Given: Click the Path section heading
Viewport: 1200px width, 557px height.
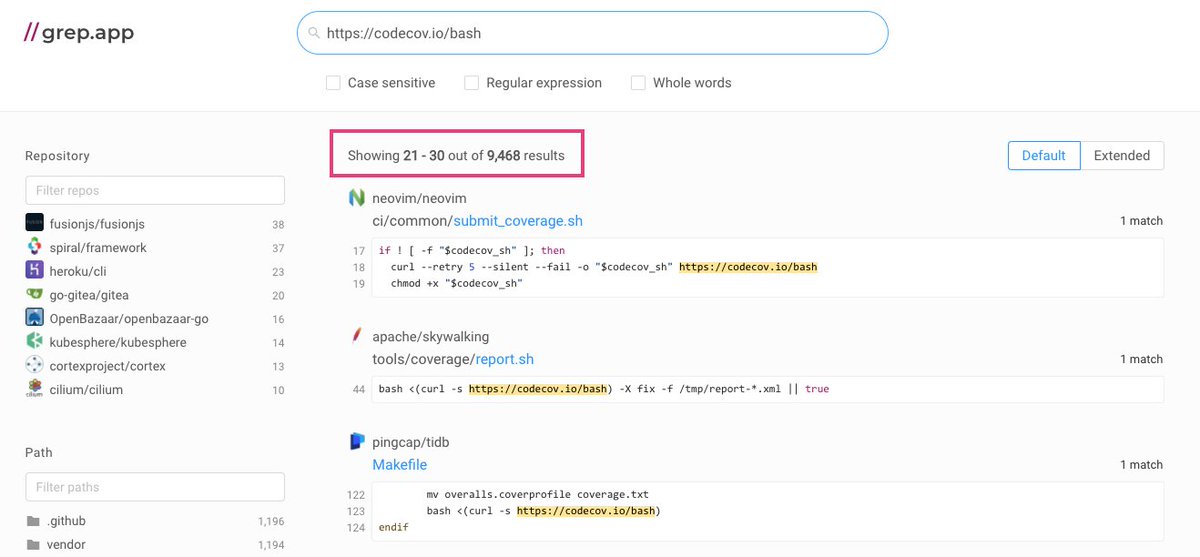Looking at the screenshot, I should point(39,453).
